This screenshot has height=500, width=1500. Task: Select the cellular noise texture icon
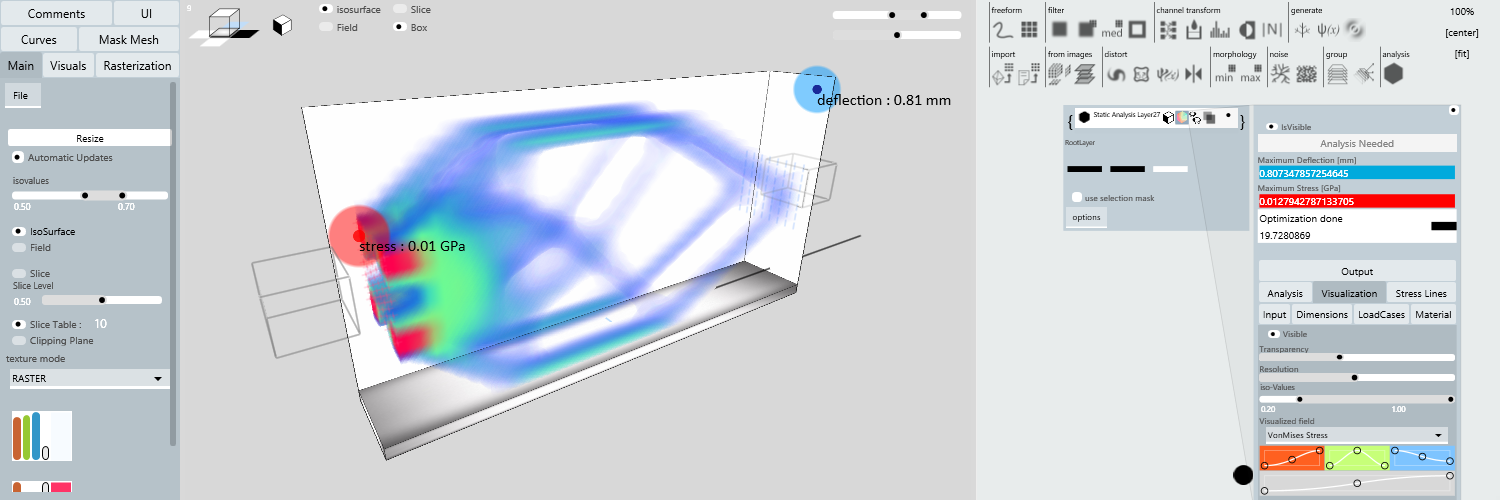(x=1306, y=74)
